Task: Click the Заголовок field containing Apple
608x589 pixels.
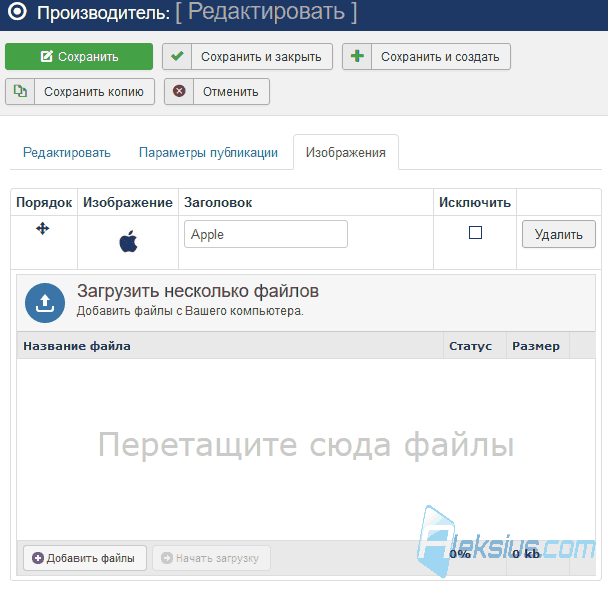Action: coord(266,234)
